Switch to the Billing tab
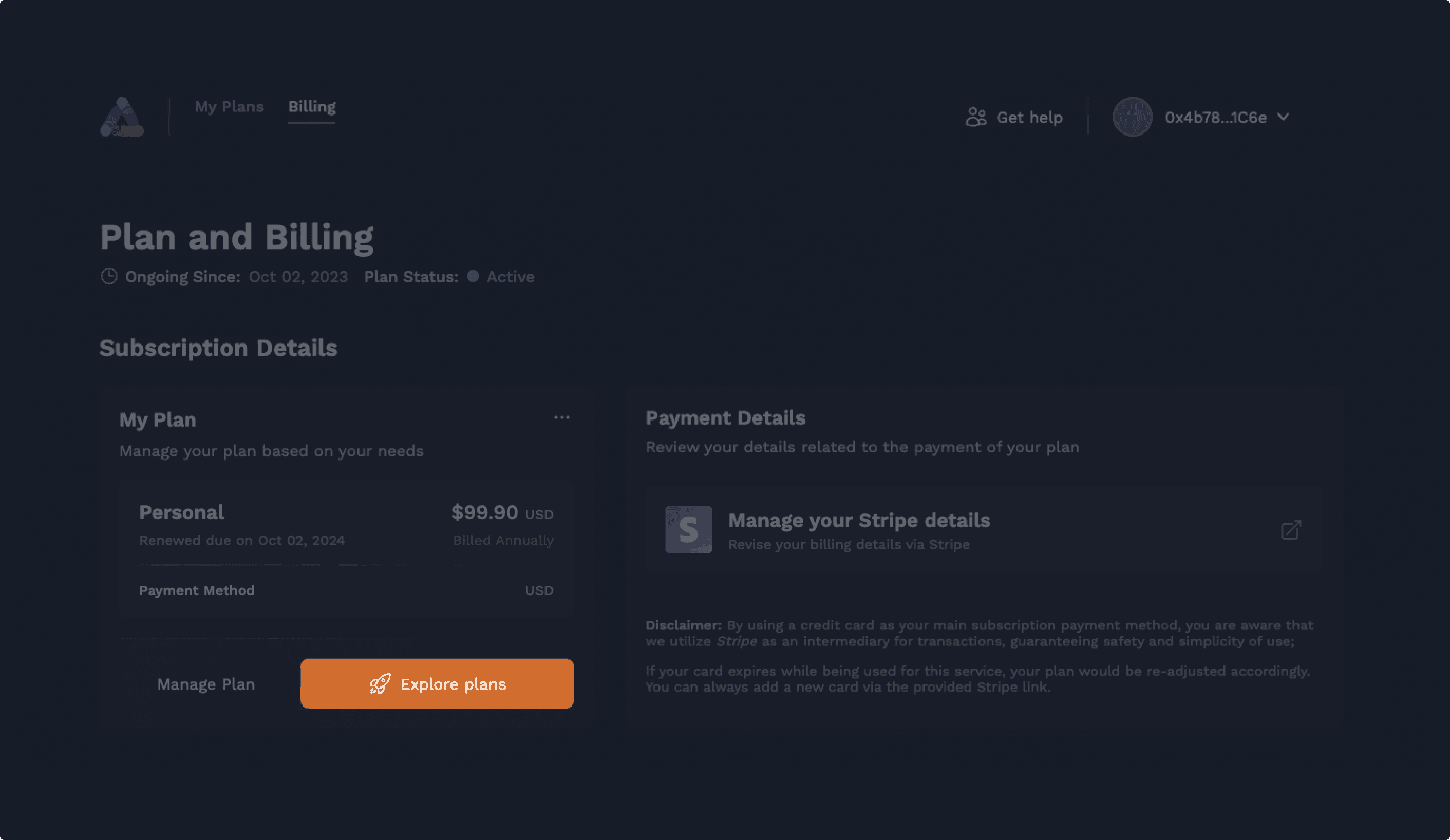 tap(312, 106)
